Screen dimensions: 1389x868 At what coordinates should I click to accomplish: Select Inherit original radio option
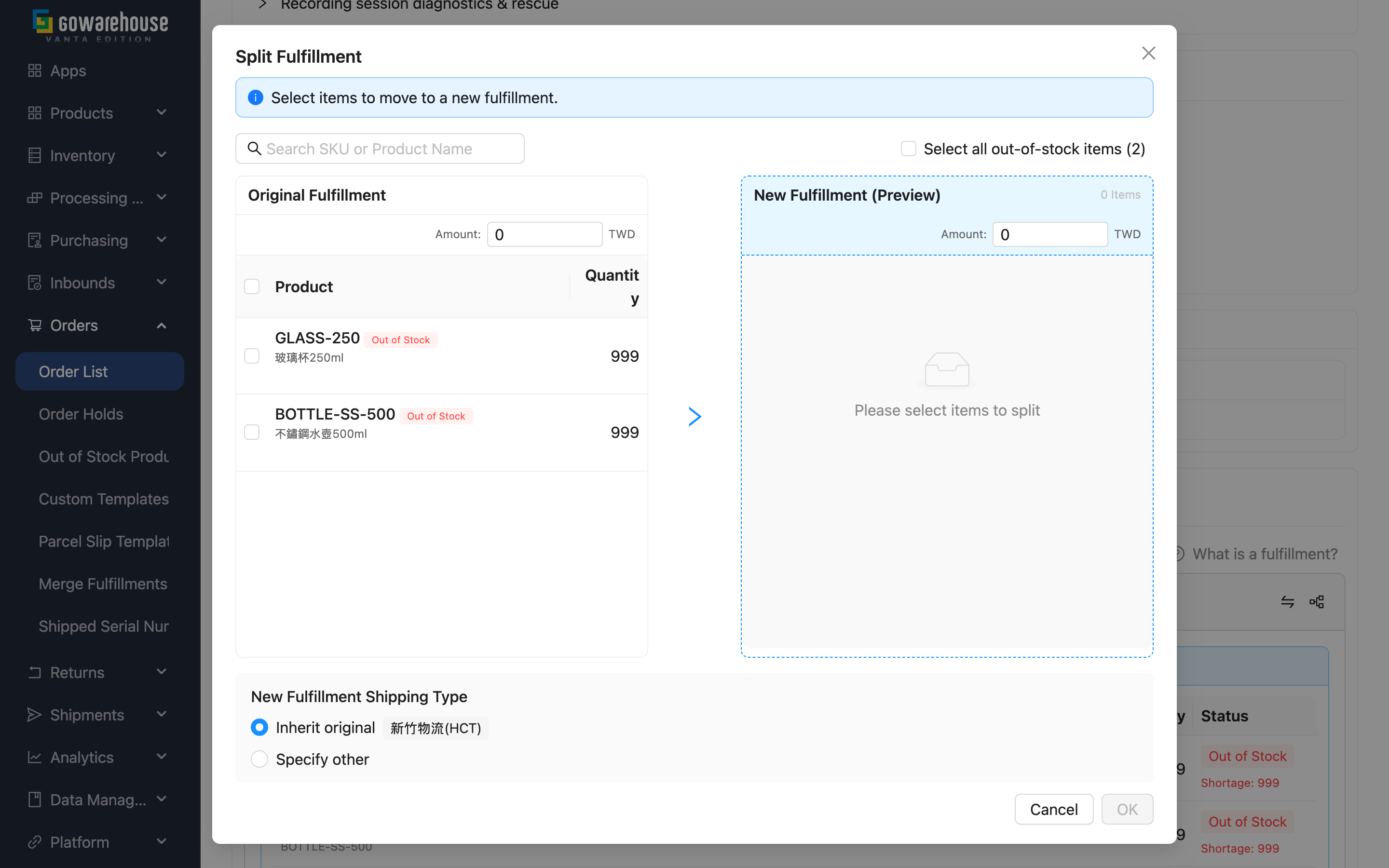[x=259, y=727]
